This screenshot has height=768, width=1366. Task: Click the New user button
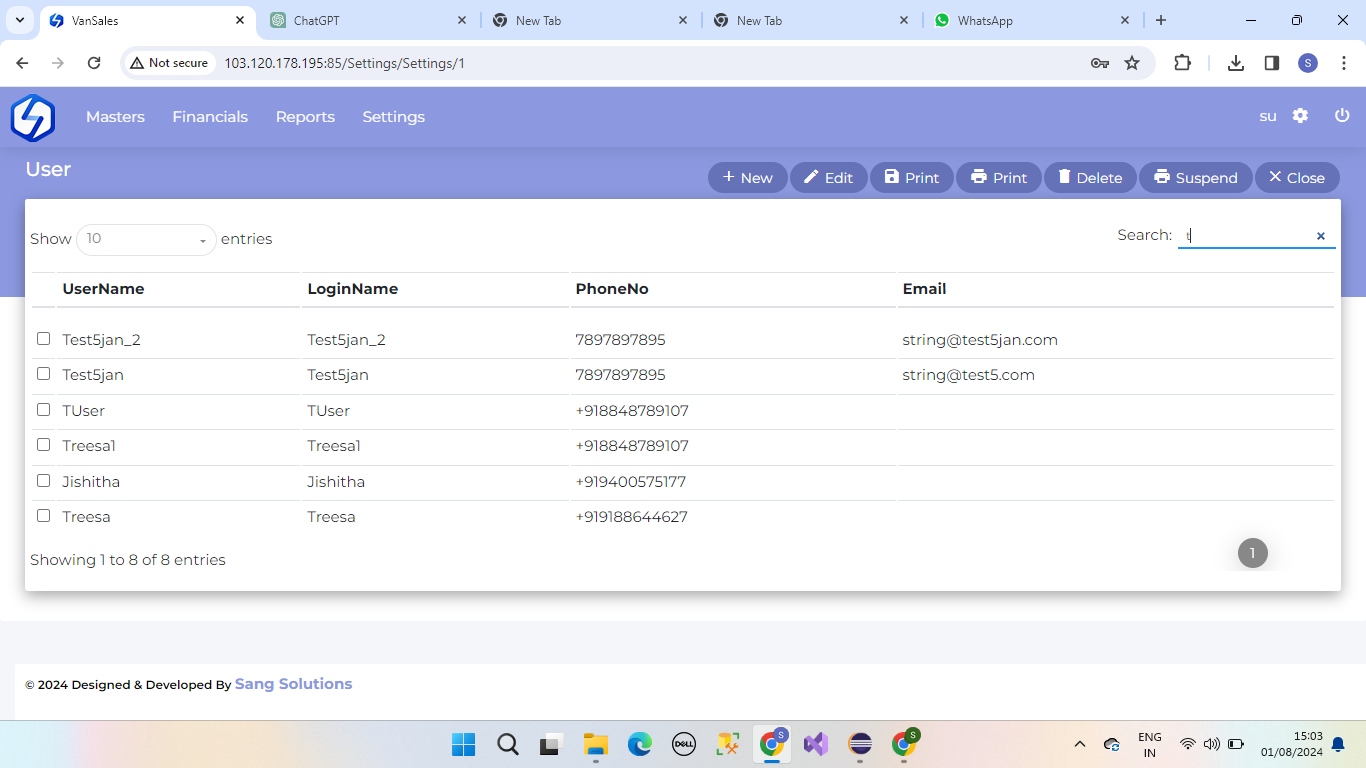click(747, 178)
